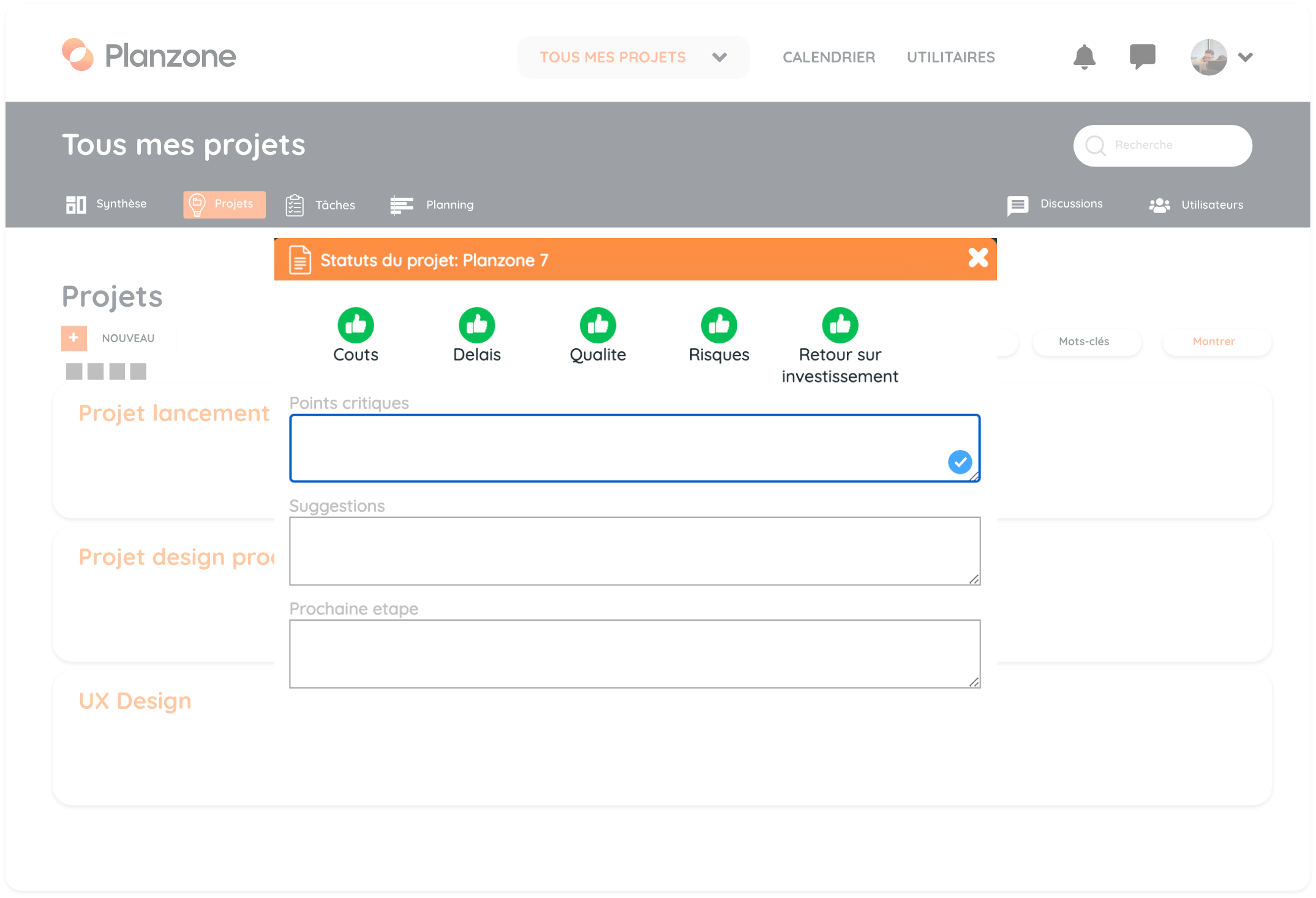
Task: Click the search magnifier icon
Action: (x=1095, y=146)
